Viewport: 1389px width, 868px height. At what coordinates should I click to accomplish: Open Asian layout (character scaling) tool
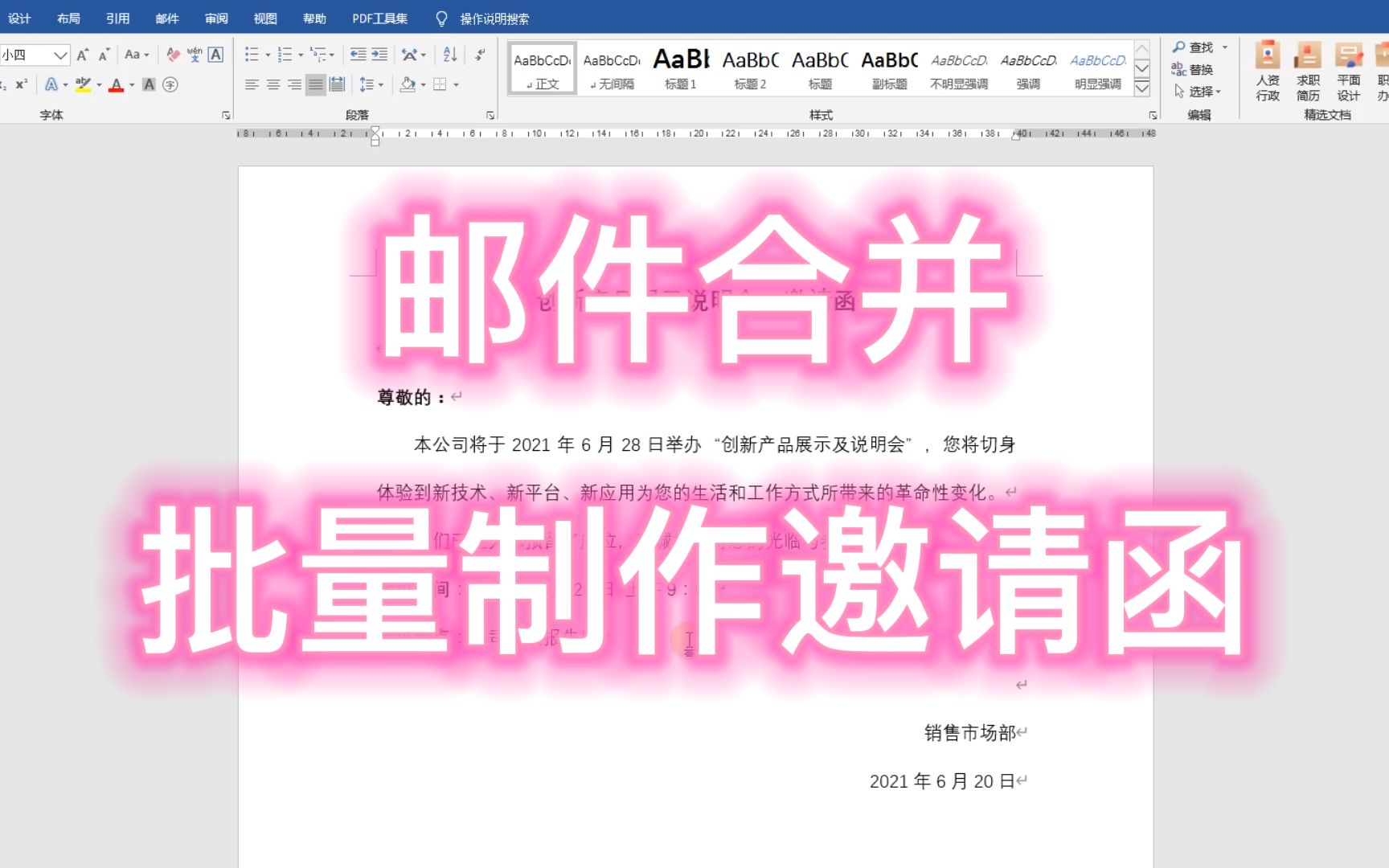coord(410,55)
